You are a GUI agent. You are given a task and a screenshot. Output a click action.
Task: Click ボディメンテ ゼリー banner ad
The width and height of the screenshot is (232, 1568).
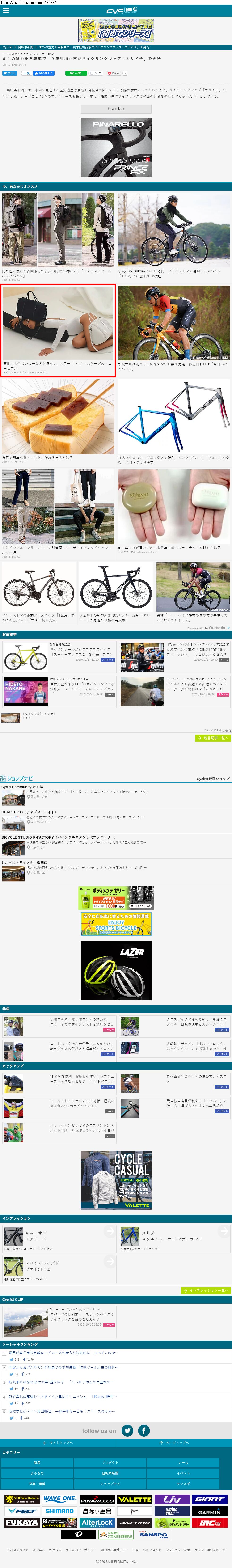116,898
